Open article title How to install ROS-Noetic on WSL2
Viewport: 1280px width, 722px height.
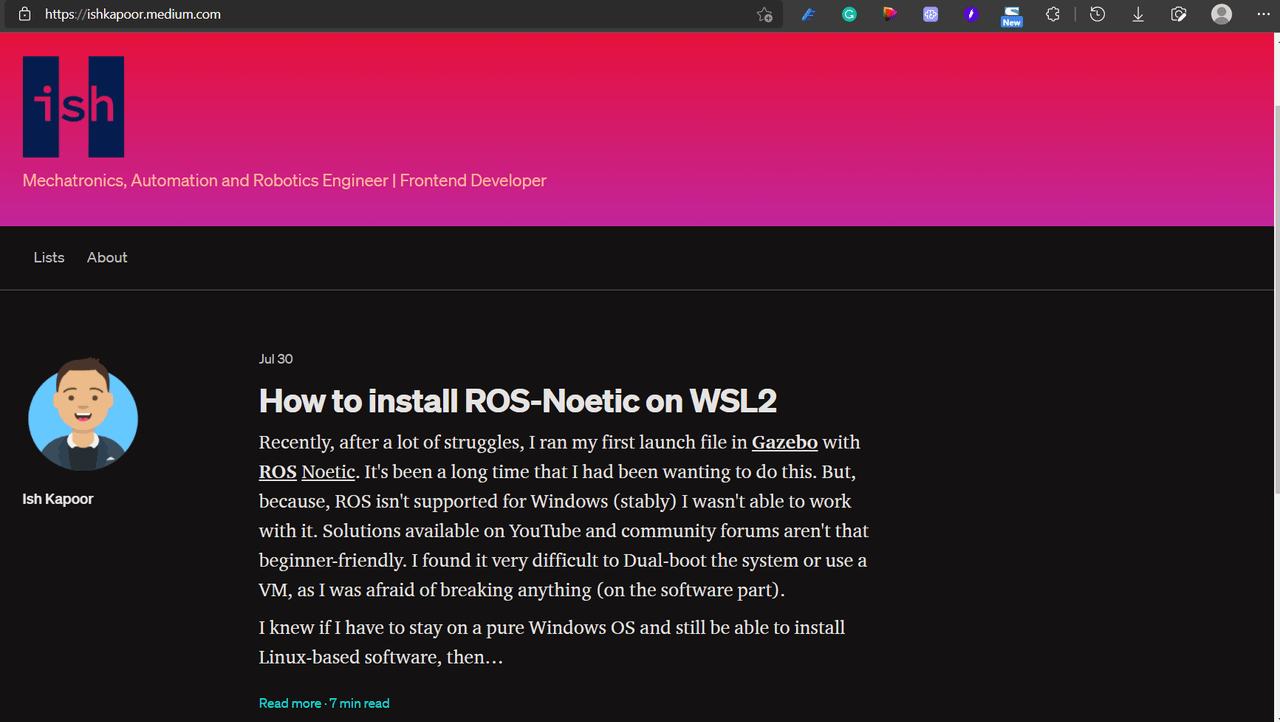click(x=518, y=401)
